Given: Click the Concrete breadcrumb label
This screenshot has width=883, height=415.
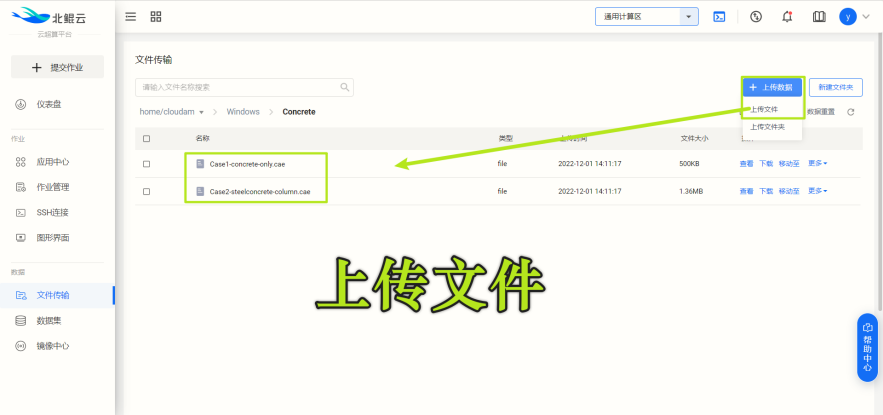Looking at the screenshot, I should [299, 112].
